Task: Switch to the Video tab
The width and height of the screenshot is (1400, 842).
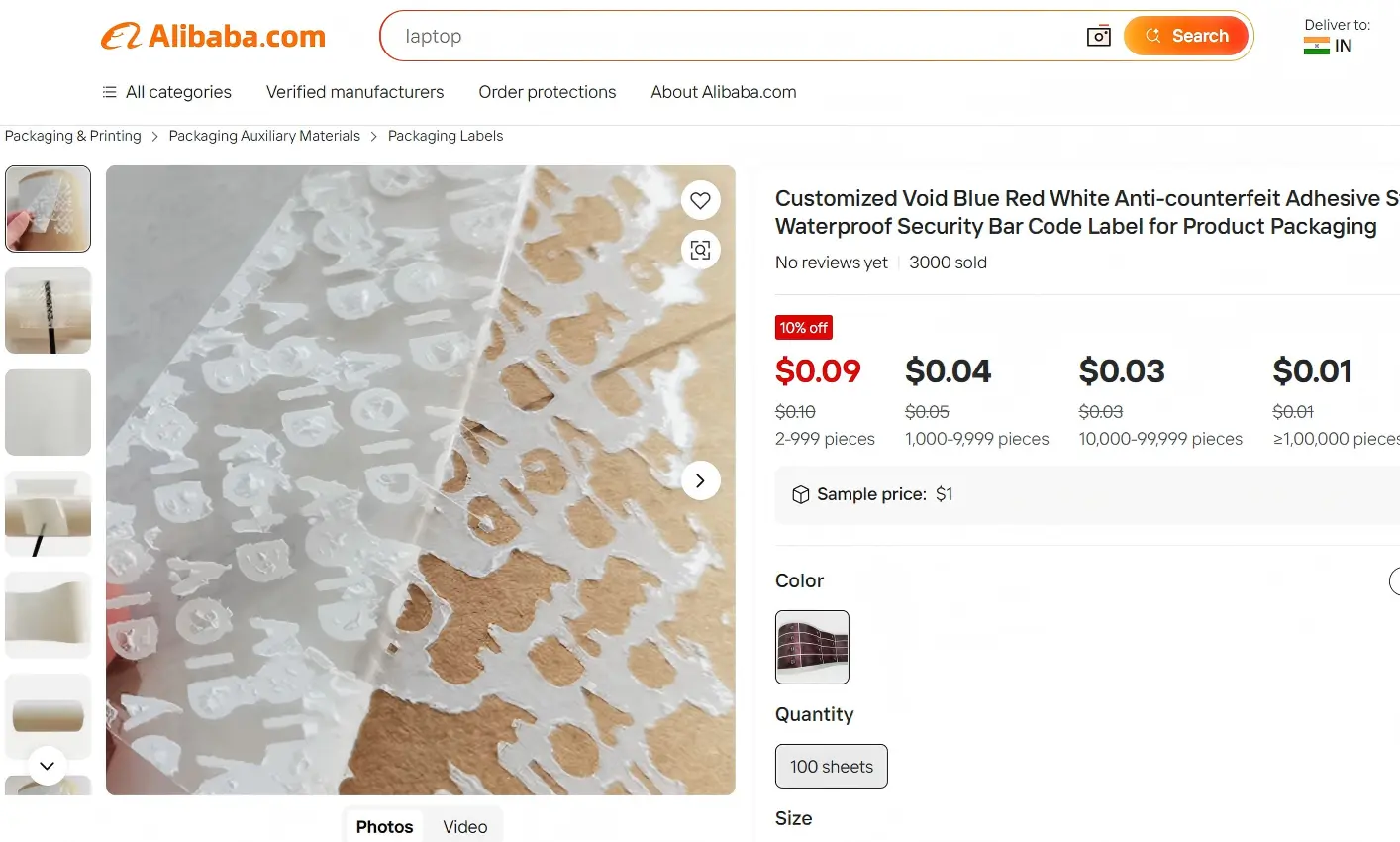Action: click(x=465, y=827)
